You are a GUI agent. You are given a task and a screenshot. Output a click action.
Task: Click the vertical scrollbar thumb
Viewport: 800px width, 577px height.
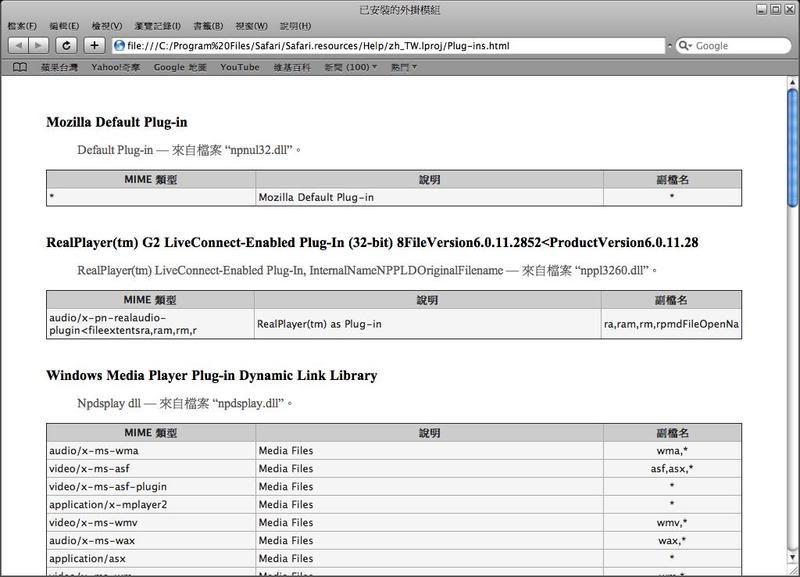pos(792,148)
